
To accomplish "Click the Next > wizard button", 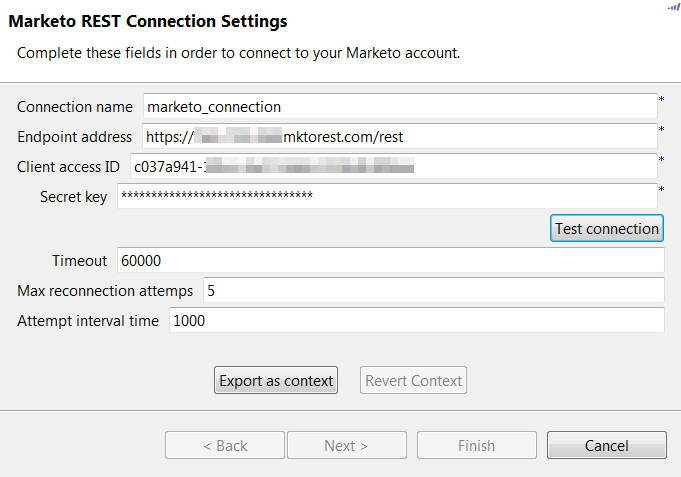I will [x=346, y=445].
